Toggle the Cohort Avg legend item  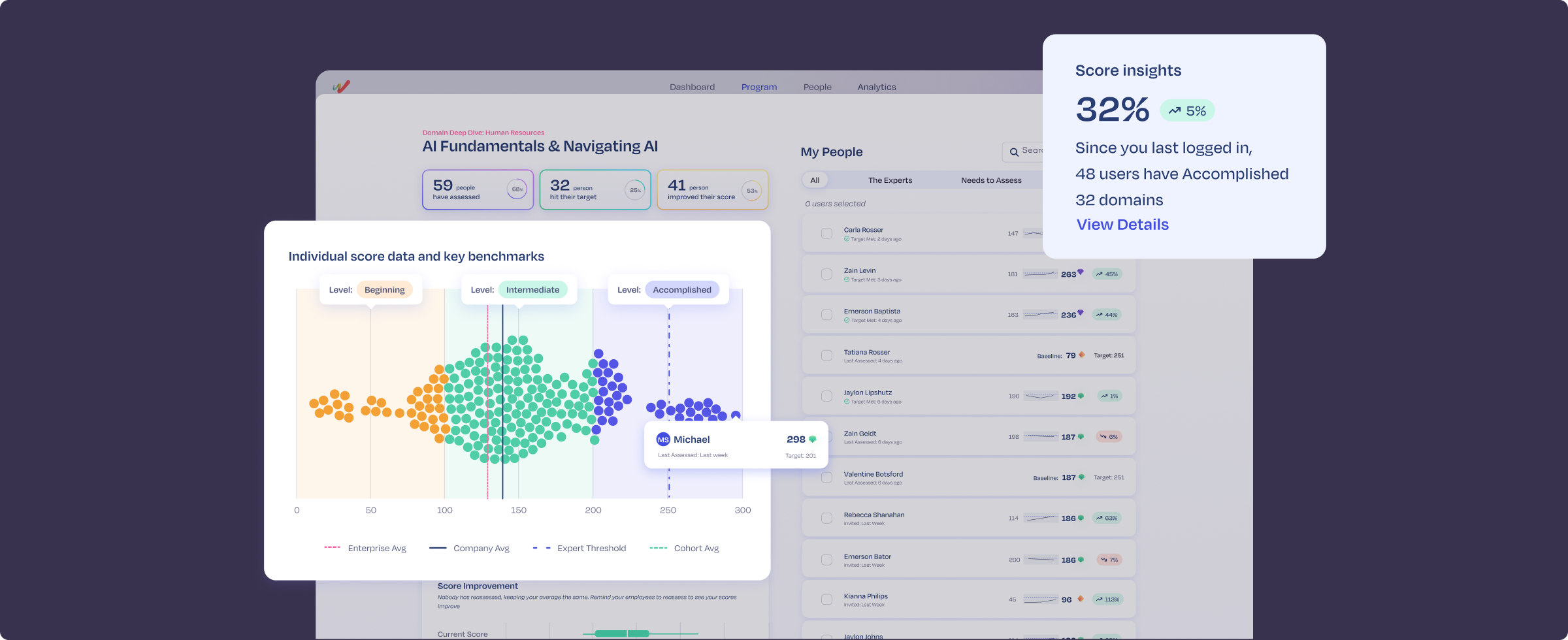pos(684,549)
